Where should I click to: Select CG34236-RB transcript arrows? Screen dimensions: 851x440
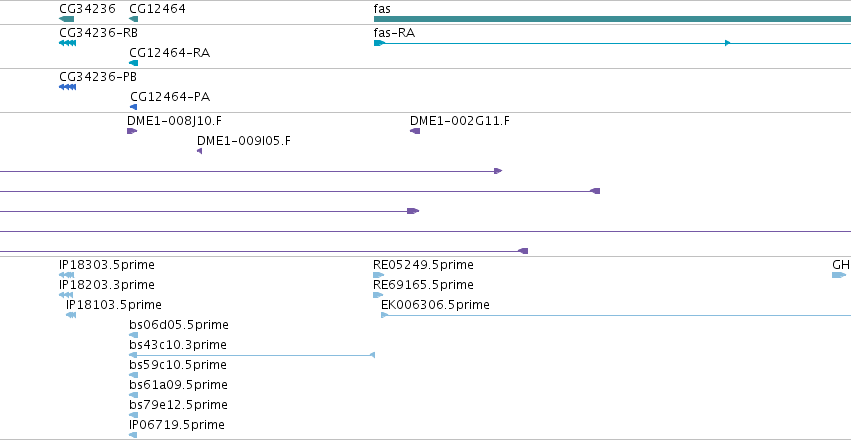tap(67, 43)
